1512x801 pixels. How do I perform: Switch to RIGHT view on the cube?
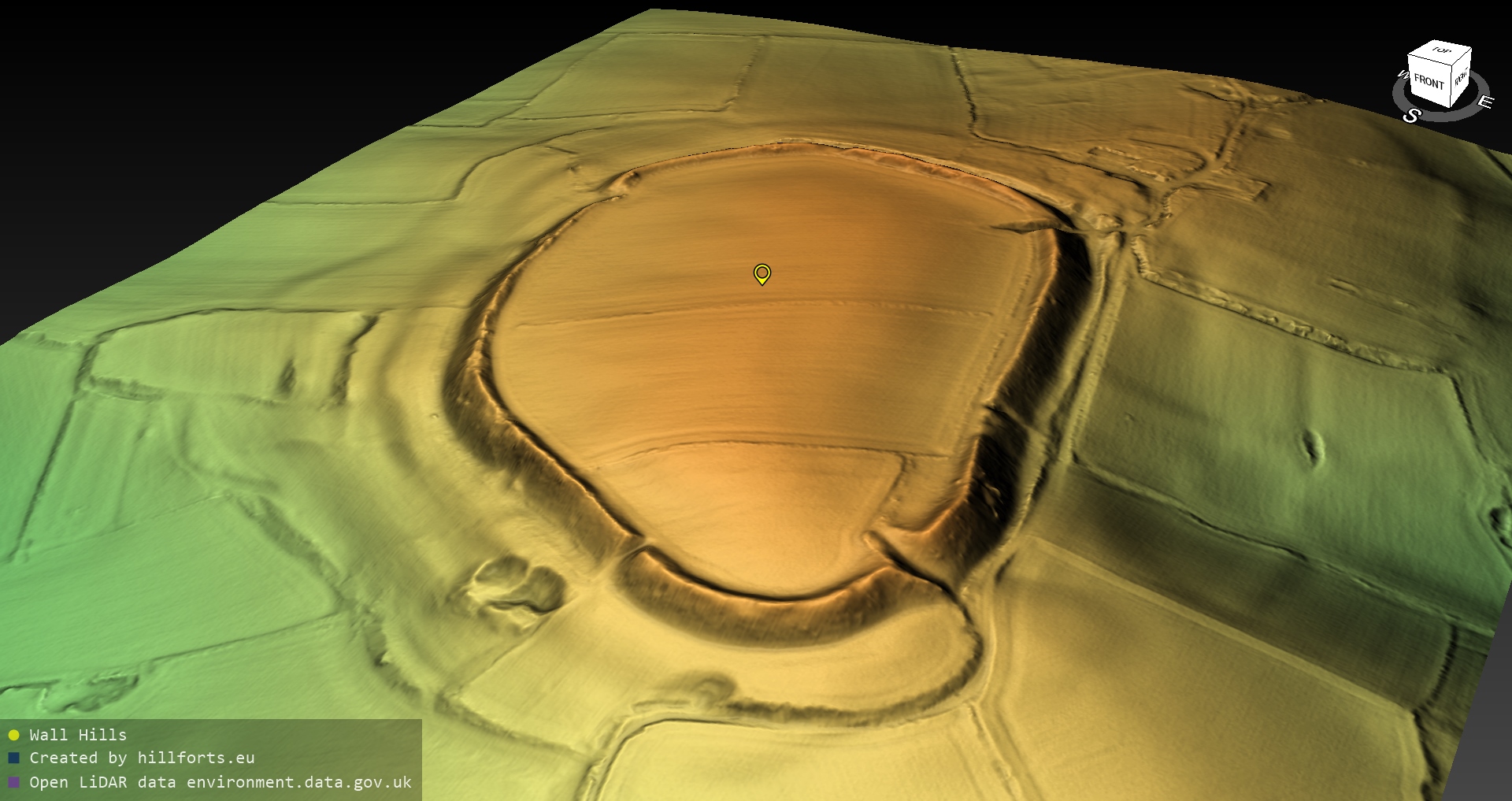[1461, 77]
